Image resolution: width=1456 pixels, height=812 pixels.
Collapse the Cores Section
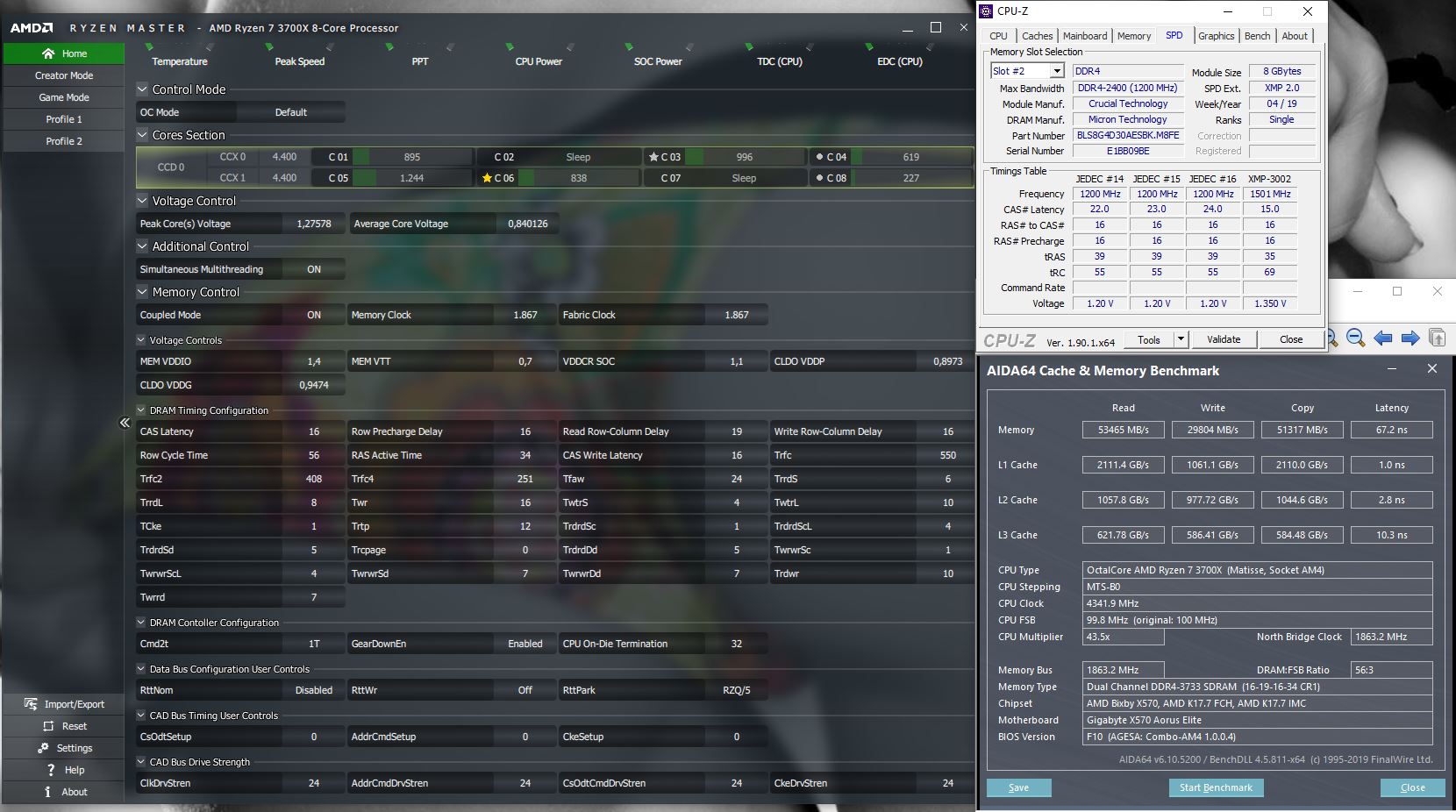(142, 135)
